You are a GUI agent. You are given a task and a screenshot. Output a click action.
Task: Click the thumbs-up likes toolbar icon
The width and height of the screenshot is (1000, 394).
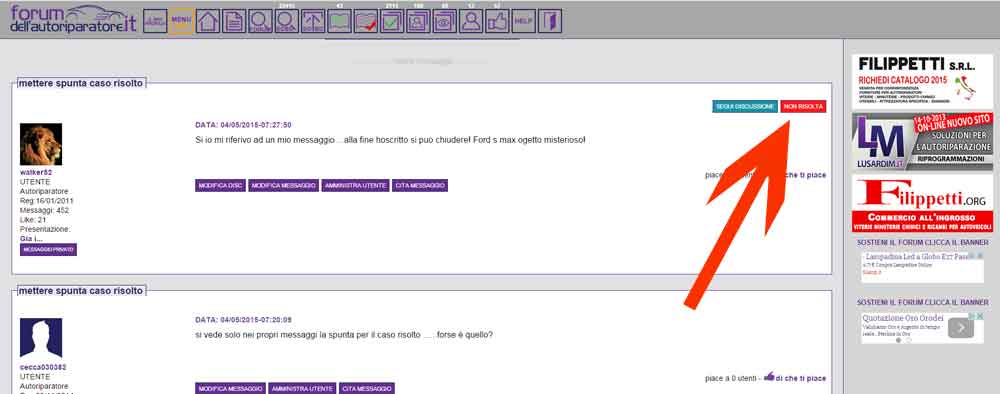click(497, 21)
